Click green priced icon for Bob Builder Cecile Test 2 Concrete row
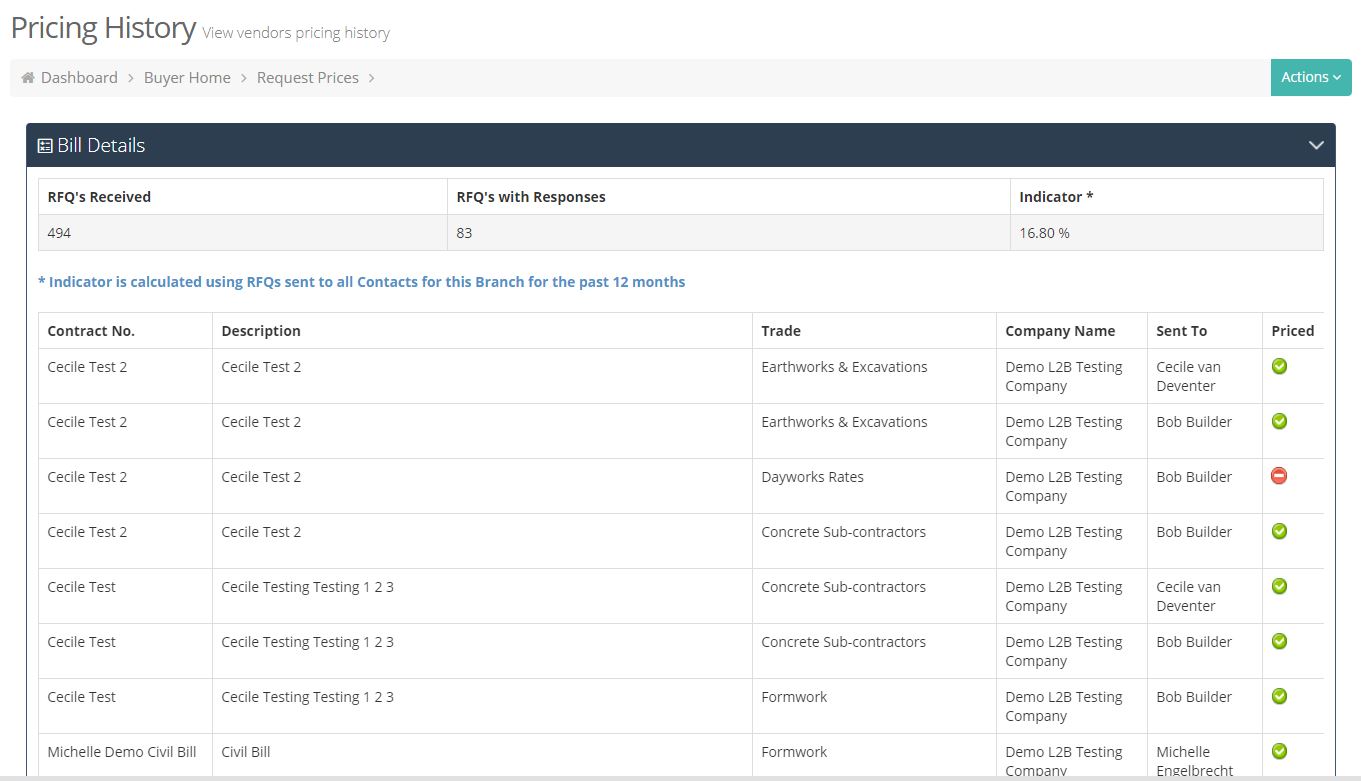This screenshot has width=1361, height=781. pyautogui.click(x=1279, y=531)
